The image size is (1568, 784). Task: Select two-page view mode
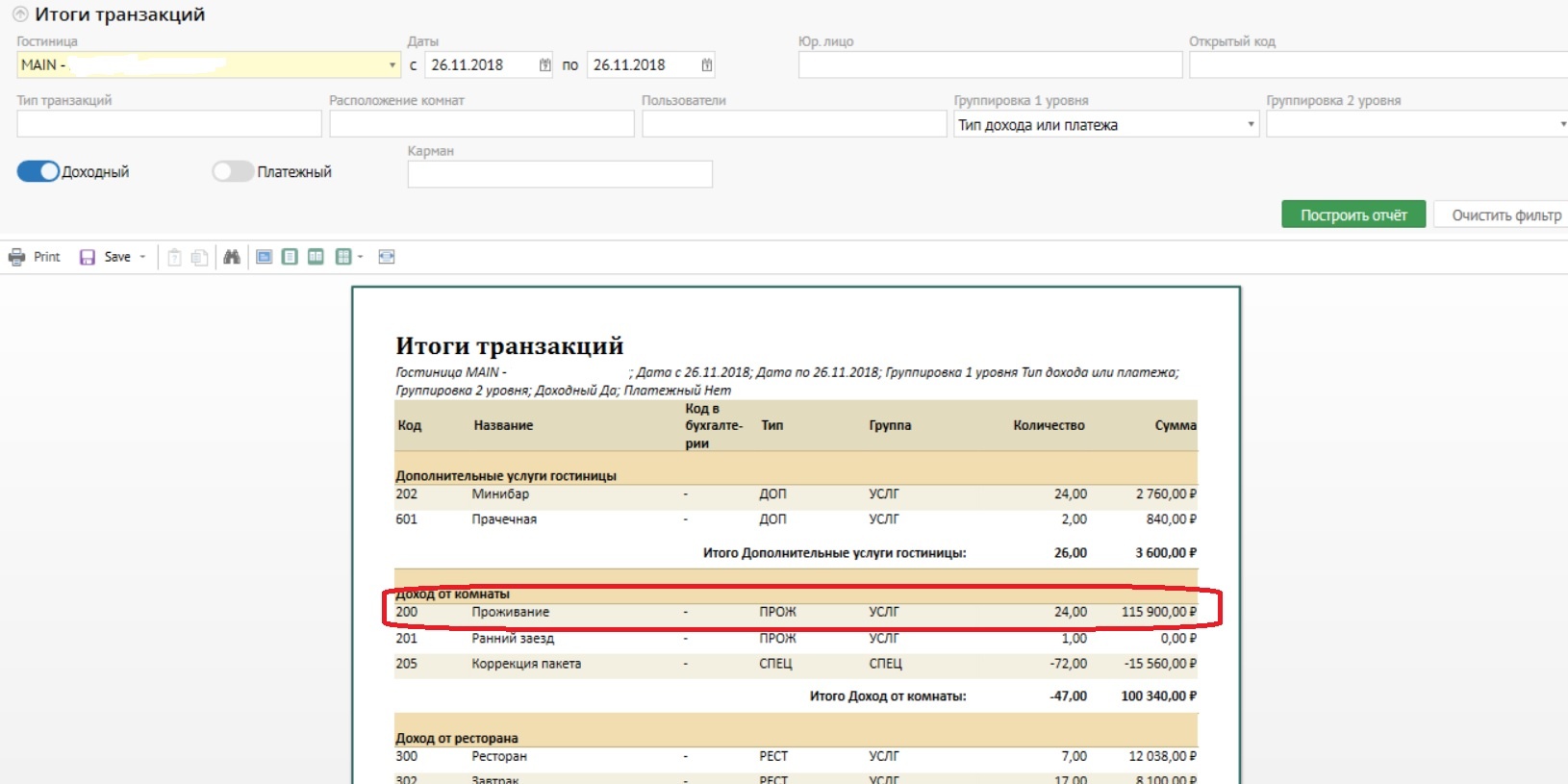tap(316, 257)
